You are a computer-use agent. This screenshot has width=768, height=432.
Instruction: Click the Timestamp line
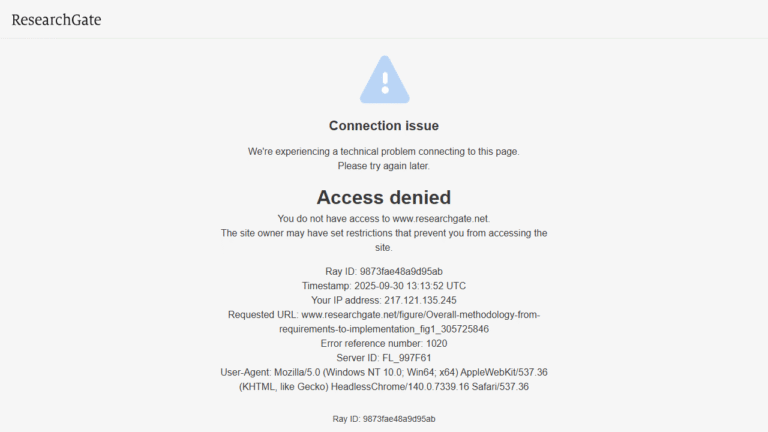pyautogui.click(x=384, y=286)
